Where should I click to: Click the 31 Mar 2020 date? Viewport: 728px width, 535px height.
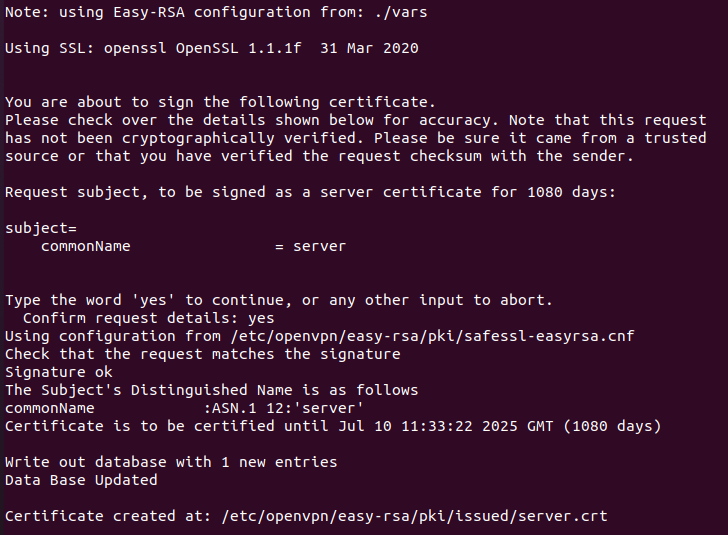(x=369, y=48)
